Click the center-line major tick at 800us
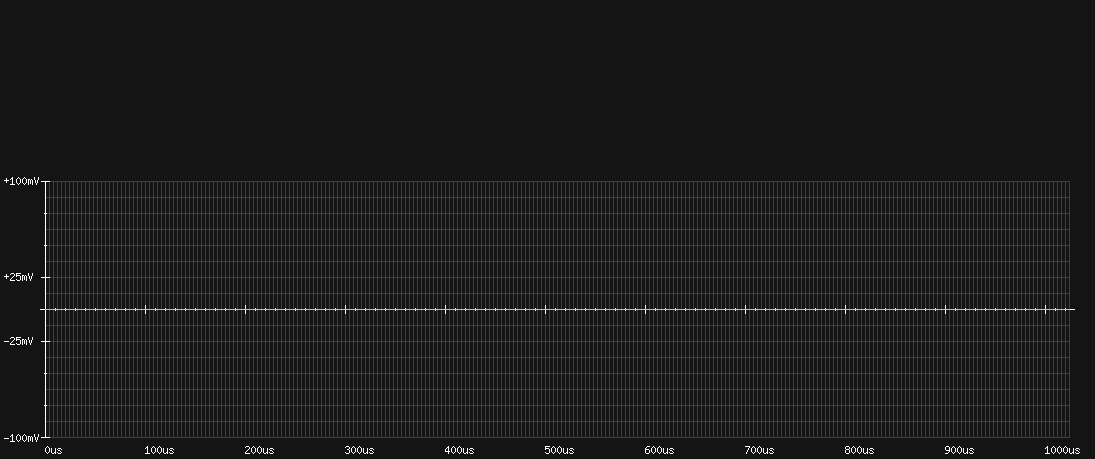The height and width of the screenshot is (459, 1095). [x=845, y=309]
